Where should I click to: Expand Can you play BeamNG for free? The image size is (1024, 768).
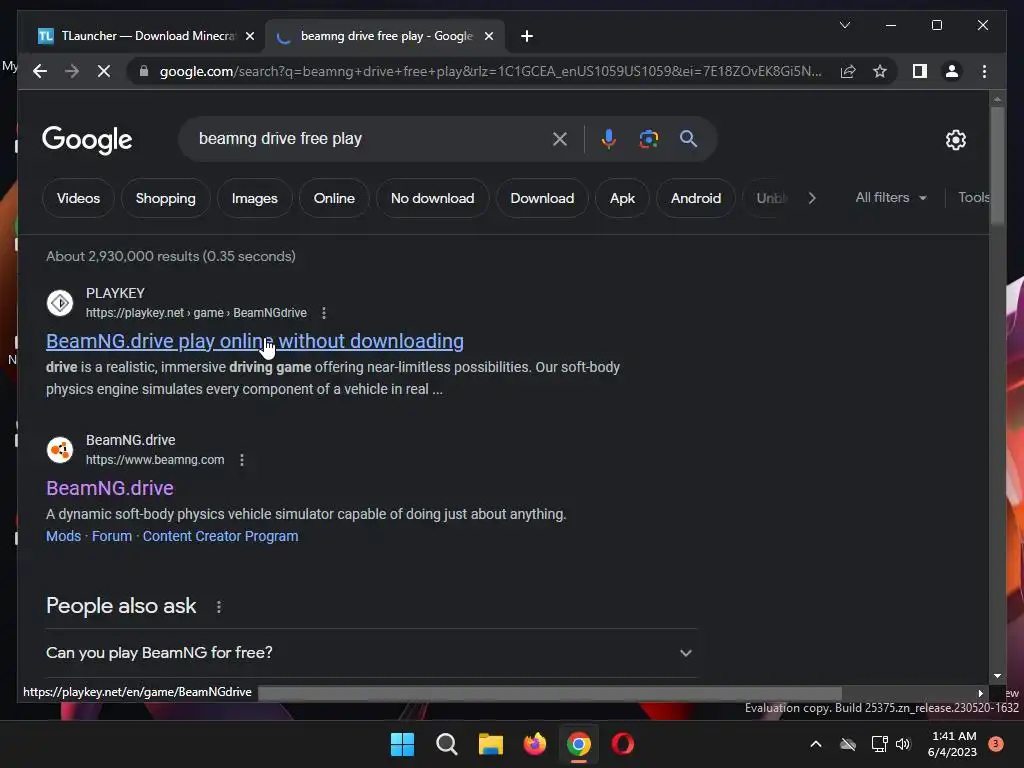tap(371, 653)
